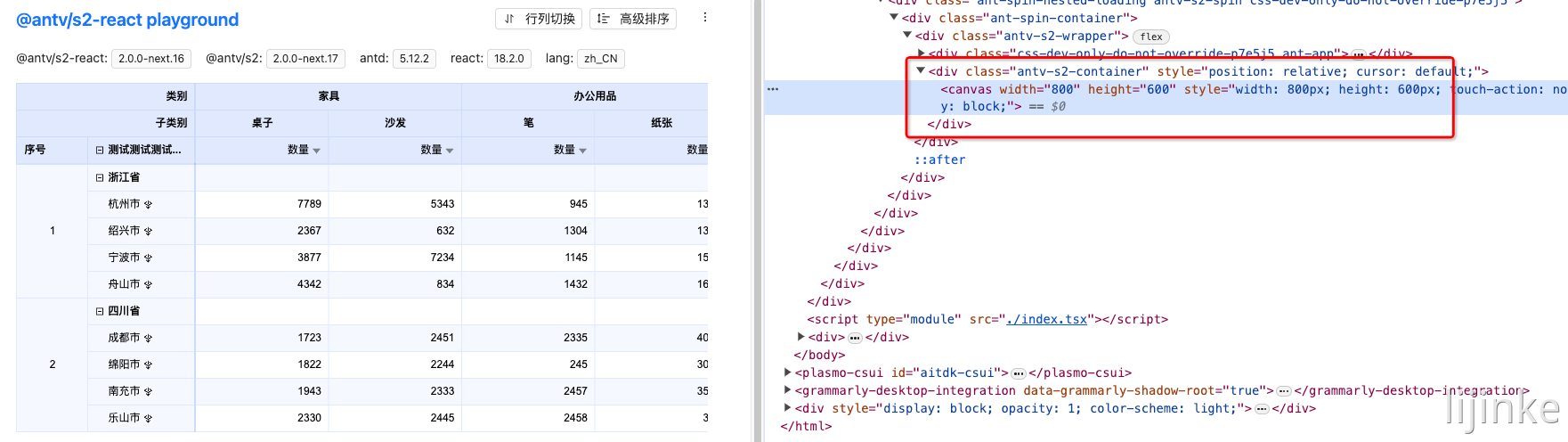This screenshot has height=442, width=1568.
Task: Expand the collapsed div after the script tag
Action: (800, 337)
